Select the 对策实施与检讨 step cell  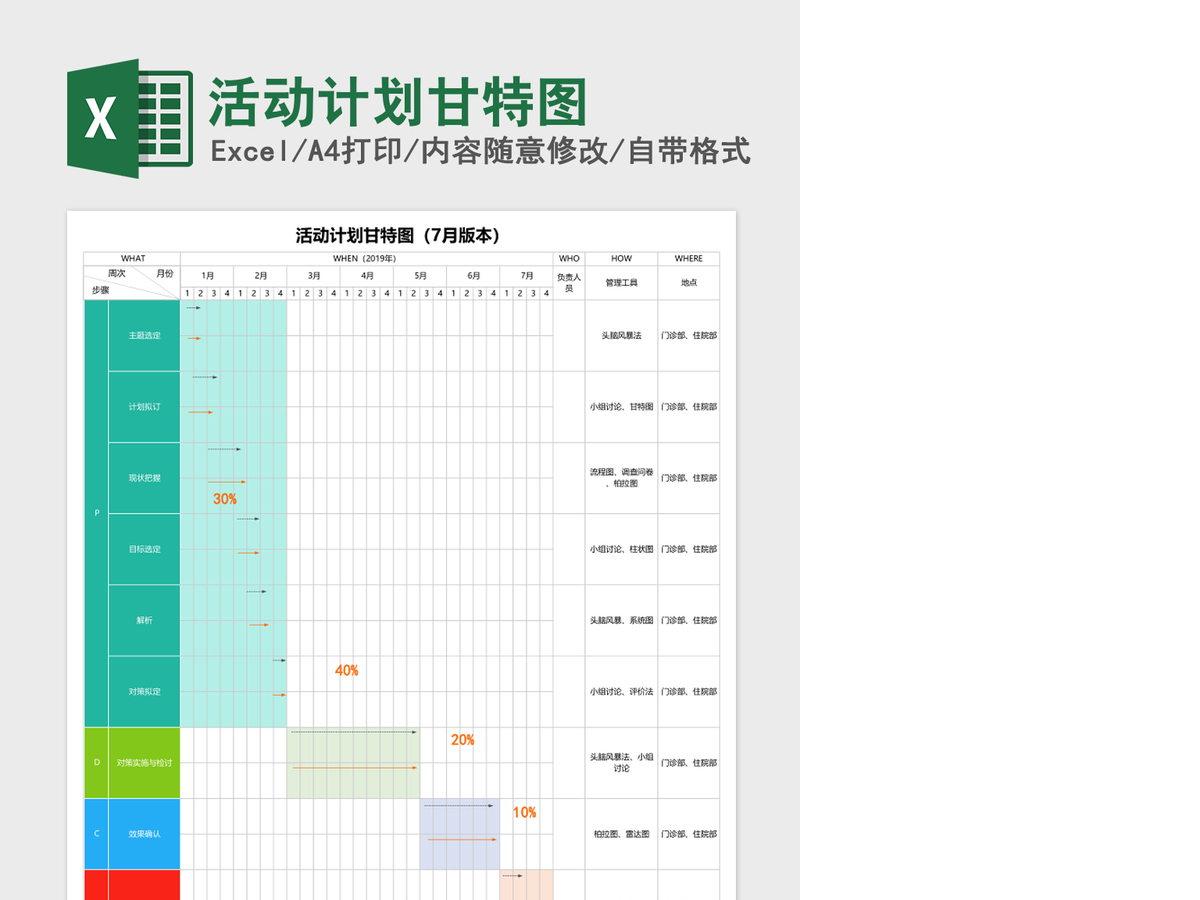coord(145,763)
